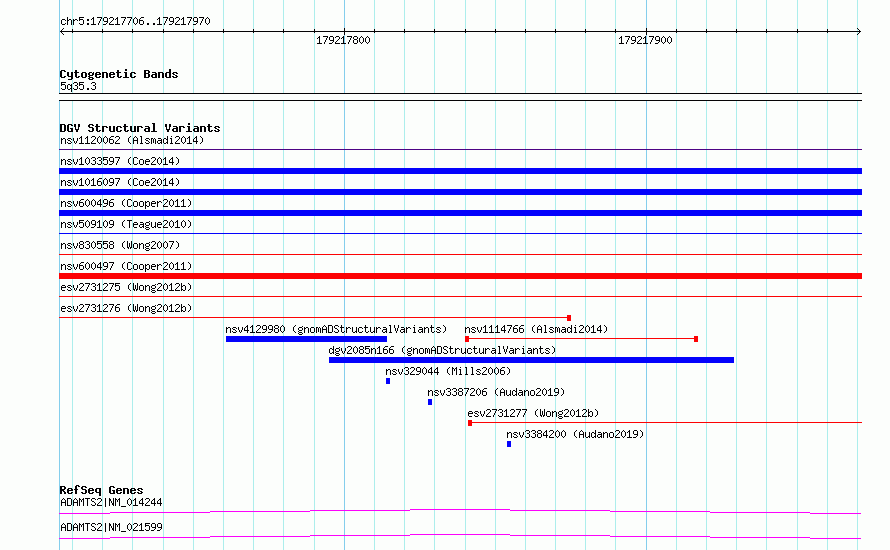Open the ADAMTS2|NM_021599 gene label

pos(111,527)
